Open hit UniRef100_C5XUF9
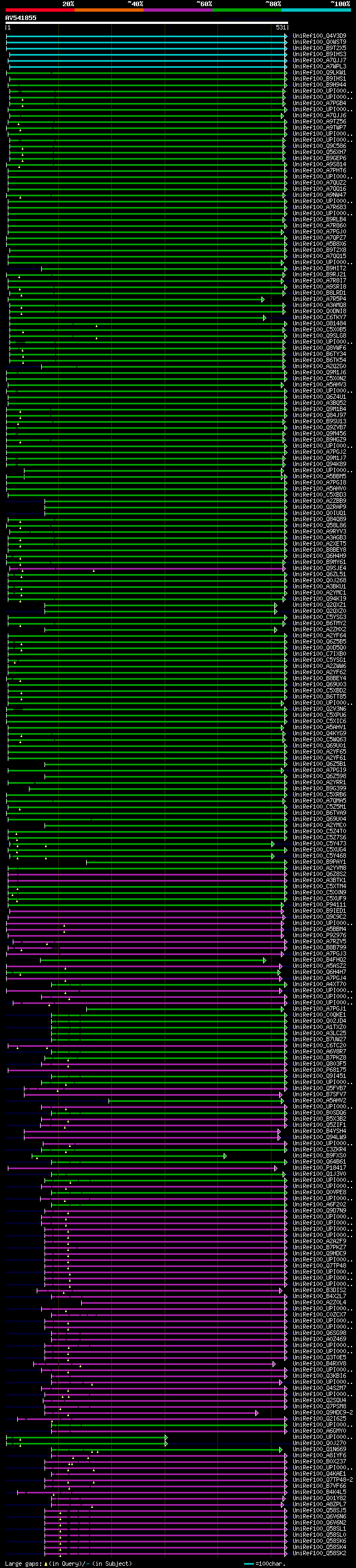 [x=319, y=898]
